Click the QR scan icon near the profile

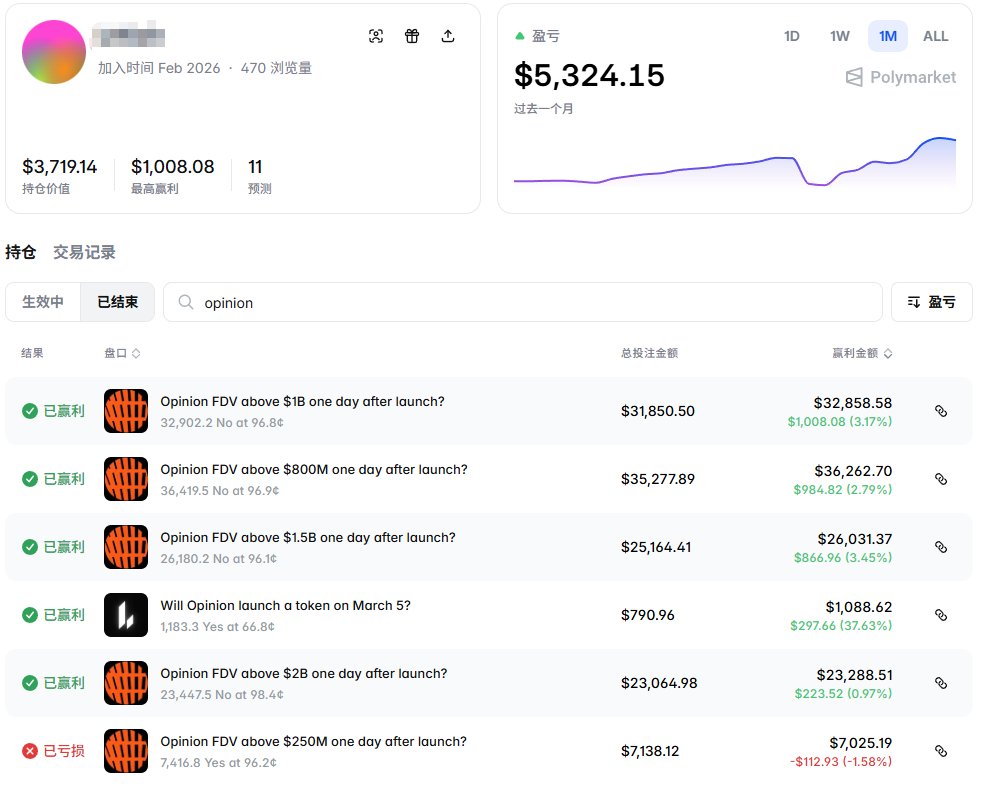[x=375, y=36]
